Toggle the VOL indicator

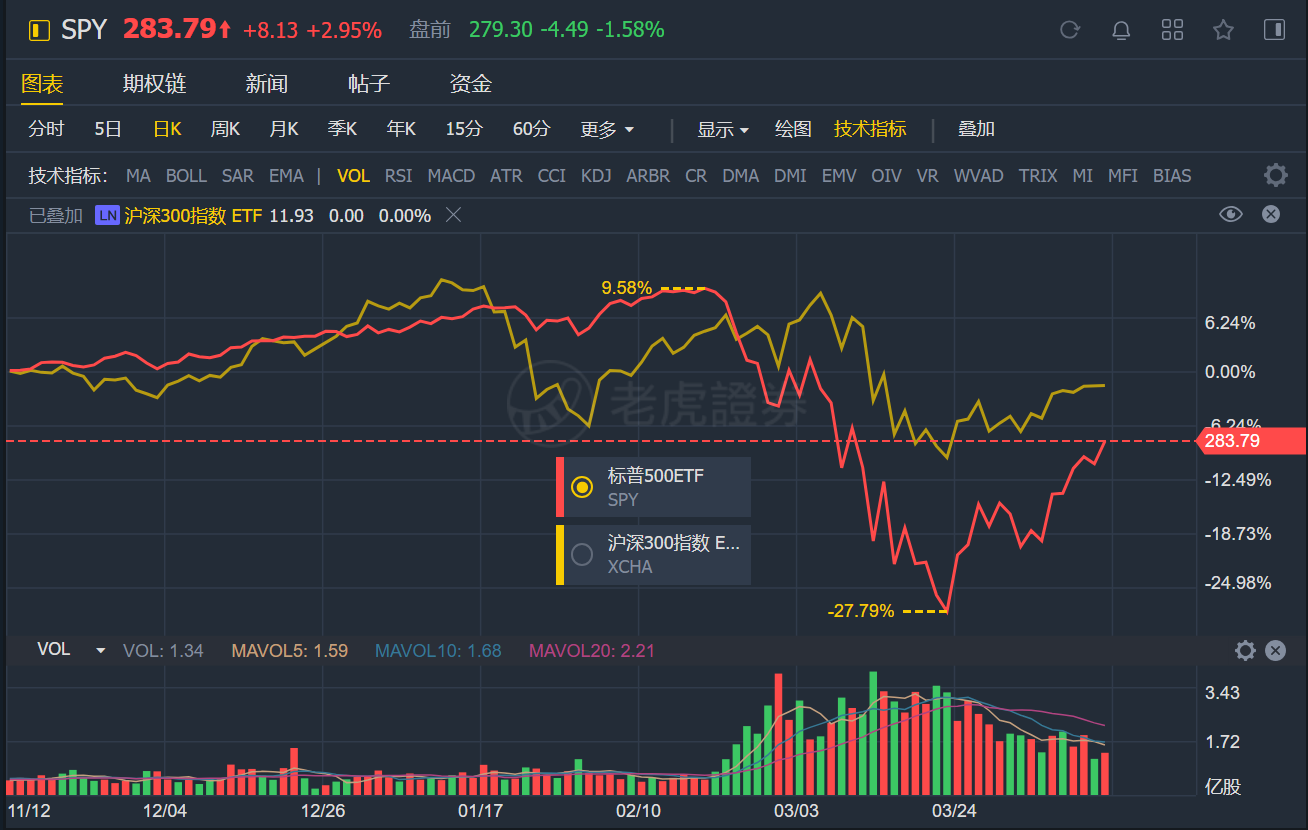353,176
